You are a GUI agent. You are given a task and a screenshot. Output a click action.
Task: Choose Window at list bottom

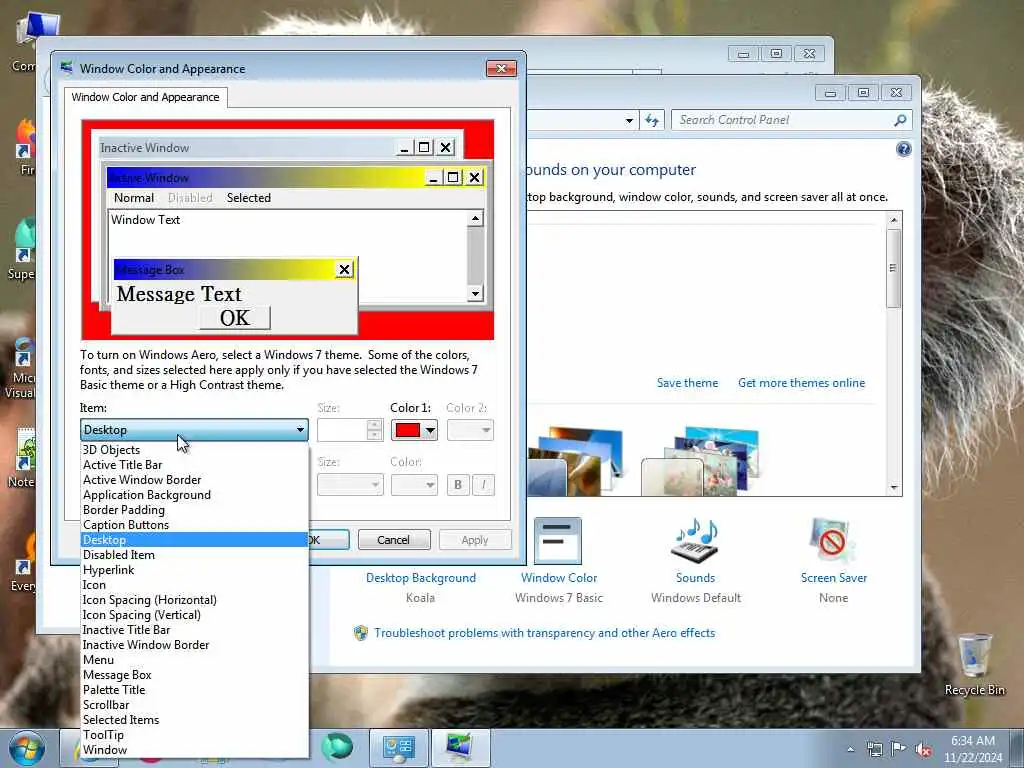[x=195, y=750]
